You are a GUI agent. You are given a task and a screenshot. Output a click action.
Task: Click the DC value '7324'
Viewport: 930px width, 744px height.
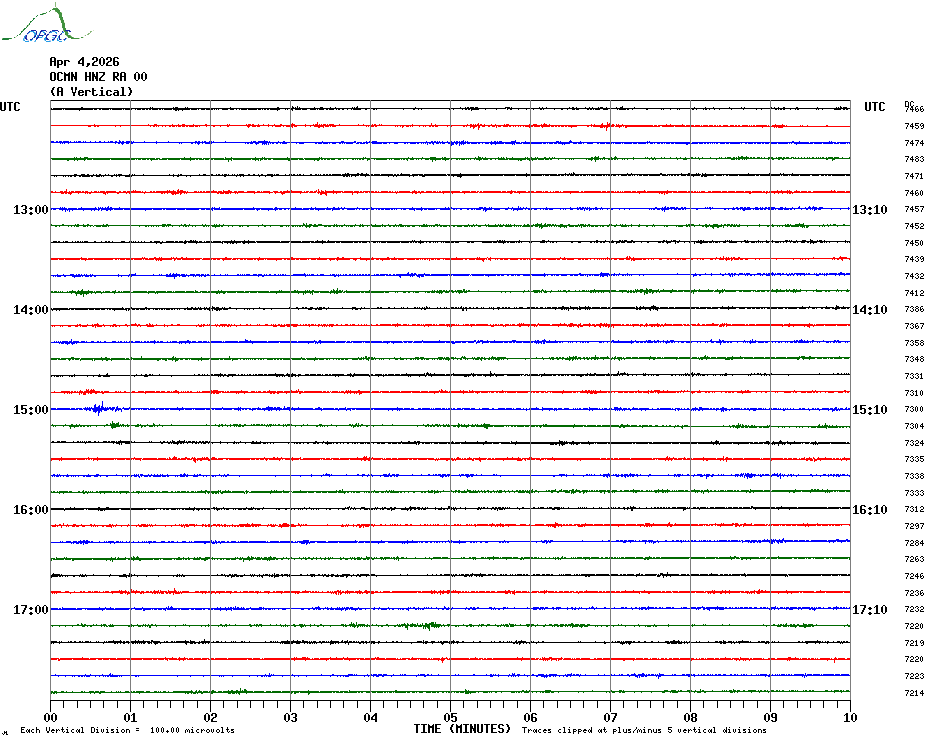(x=914, y=443)
